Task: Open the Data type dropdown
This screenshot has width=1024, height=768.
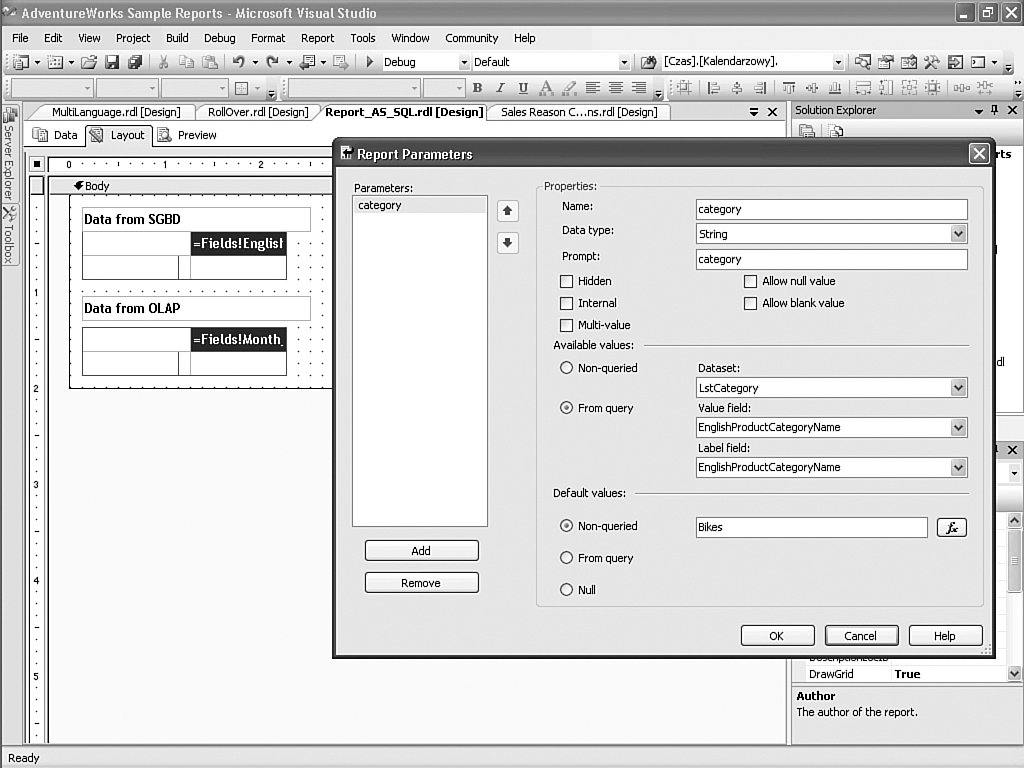Action: (958, 234)
